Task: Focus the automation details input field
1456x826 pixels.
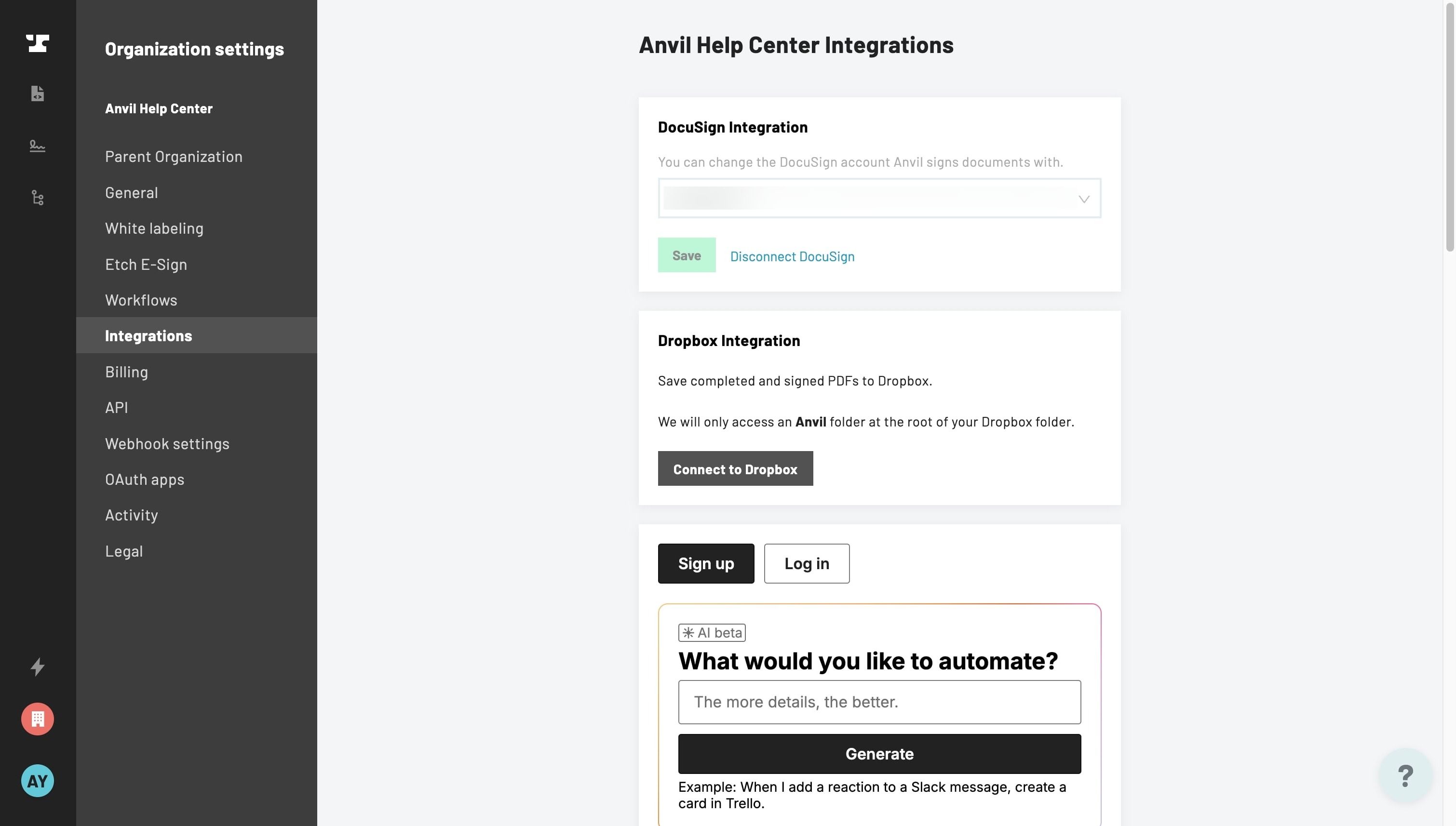Action: (x=879, y=702)
